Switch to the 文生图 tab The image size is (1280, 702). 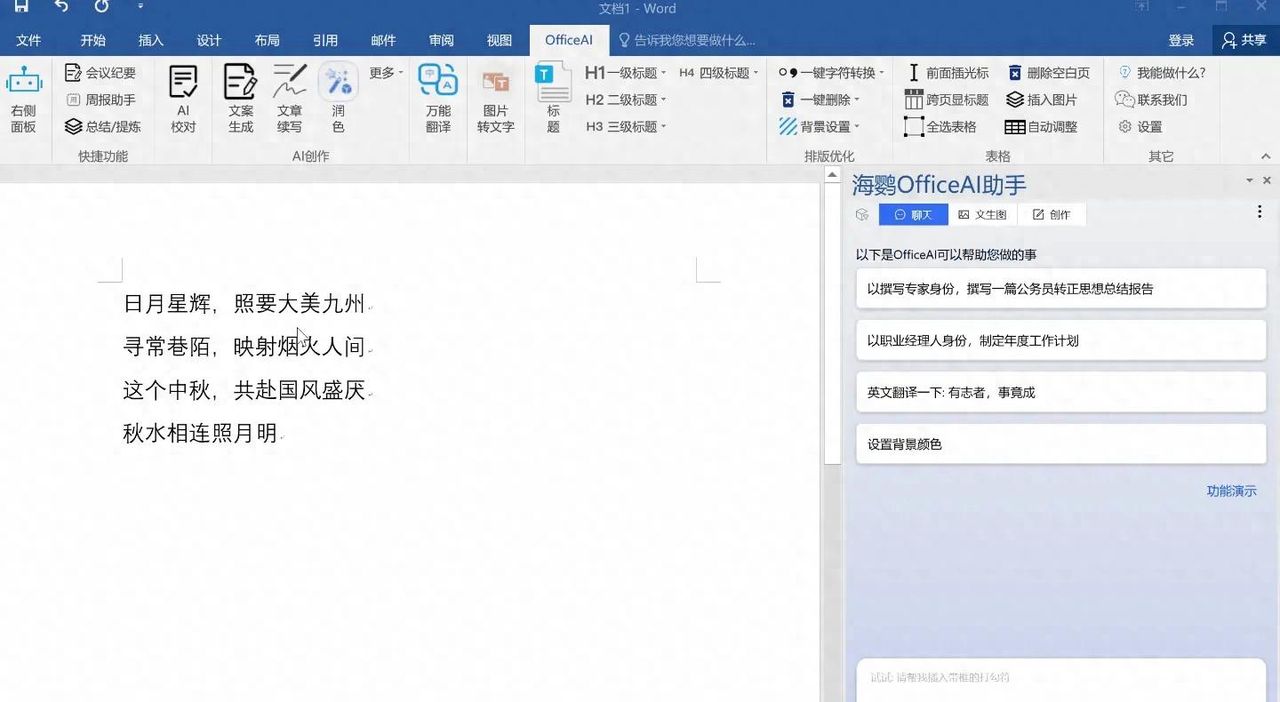[982, 215]
